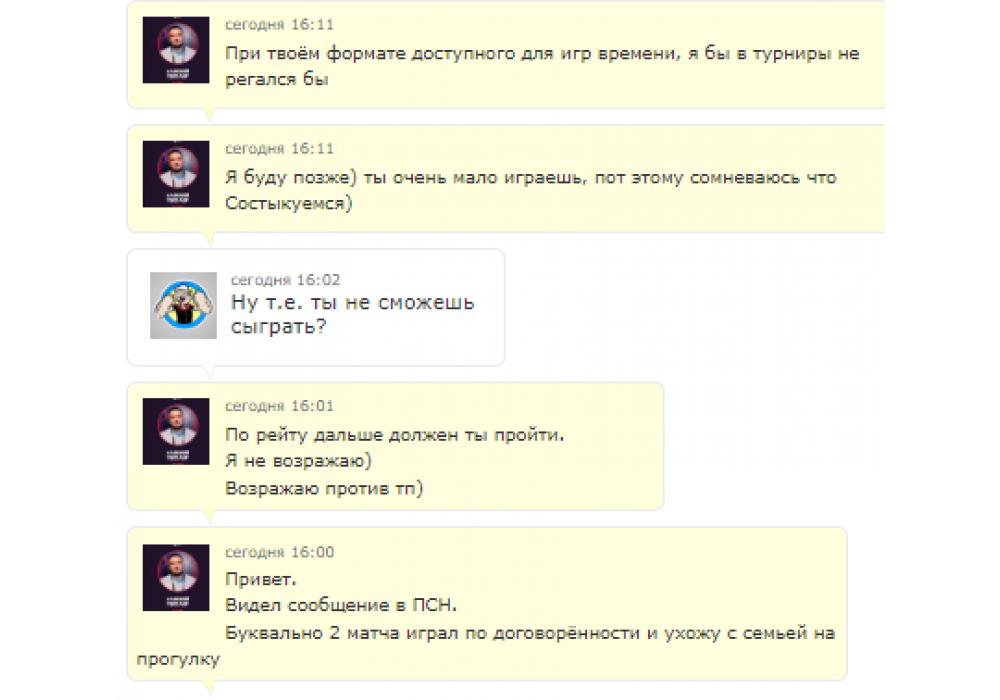
Task: Click the avatar beside the 16:11 tournament message
Action: [176, 50]
